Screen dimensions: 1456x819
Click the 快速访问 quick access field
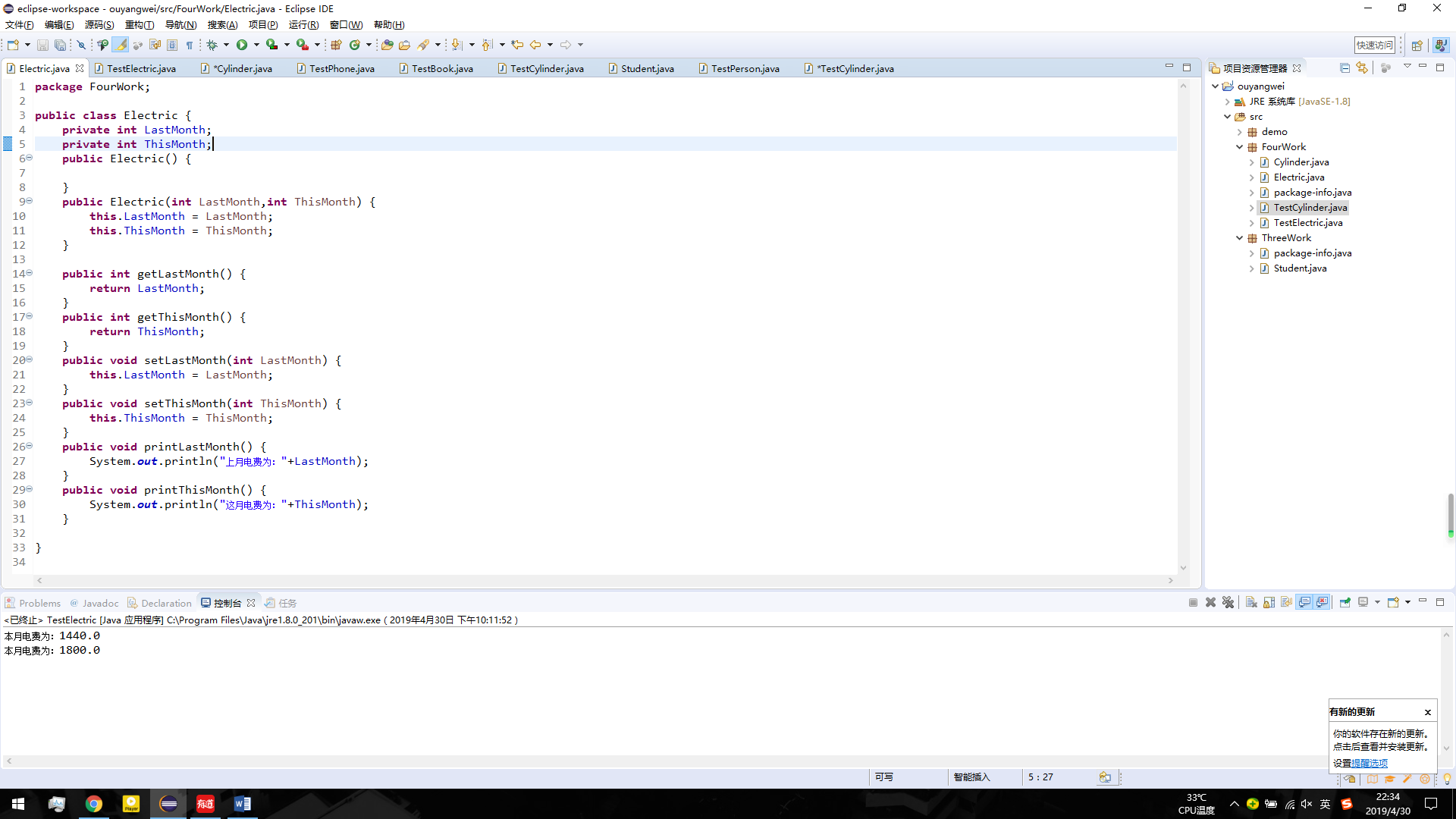pos(1374,45)
